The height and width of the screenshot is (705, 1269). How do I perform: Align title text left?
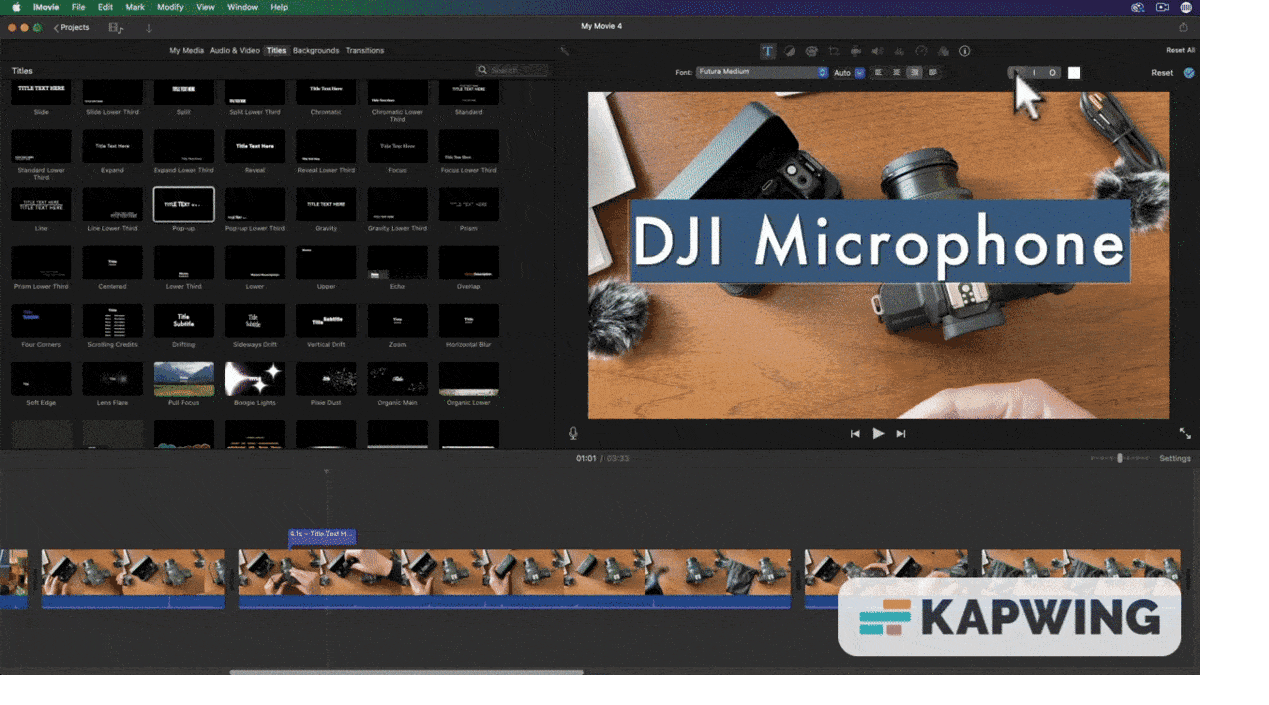pyautogui.click(x=879, y=73)
